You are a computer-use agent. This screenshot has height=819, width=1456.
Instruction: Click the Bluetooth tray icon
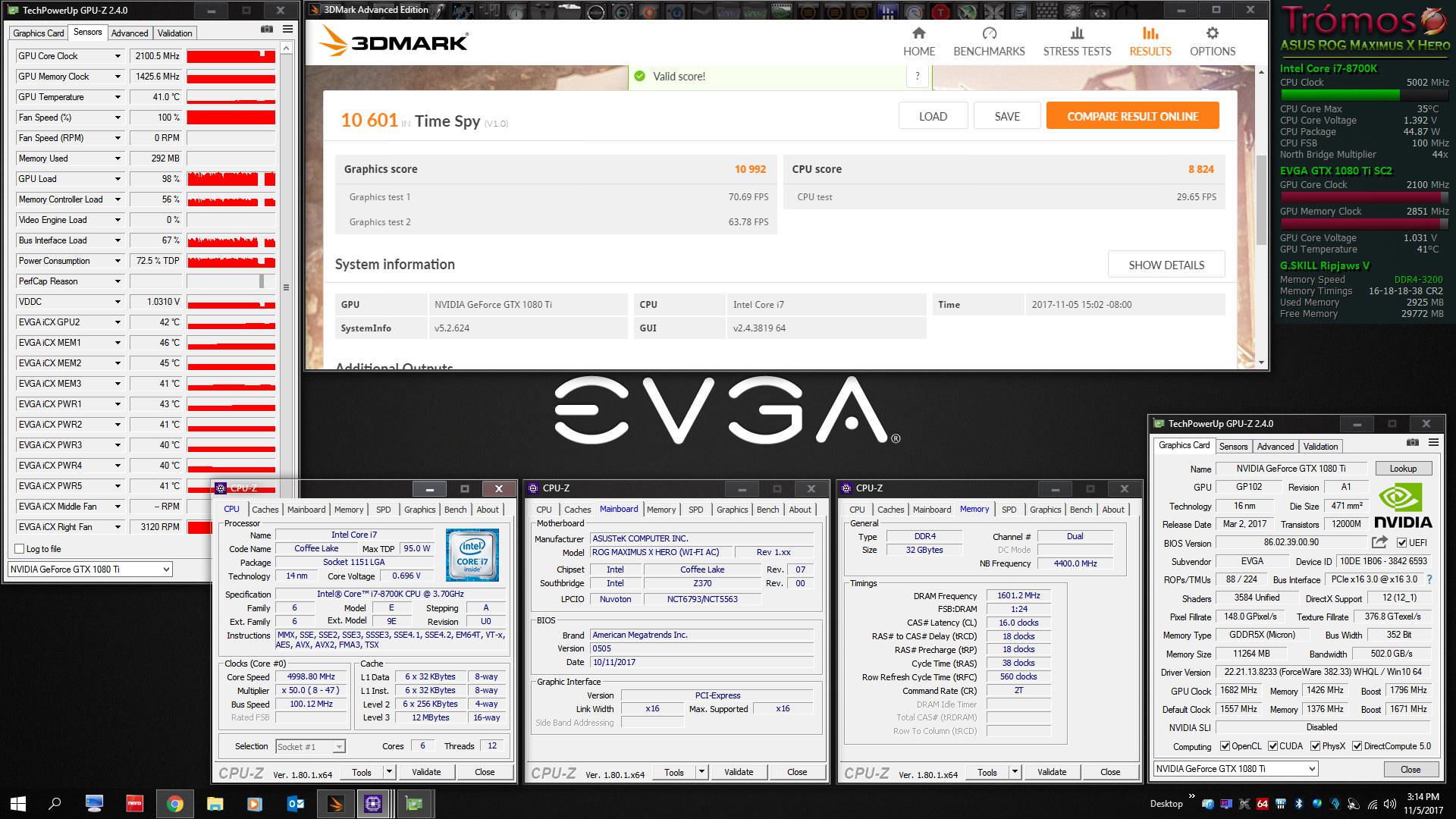point(1298,804)
